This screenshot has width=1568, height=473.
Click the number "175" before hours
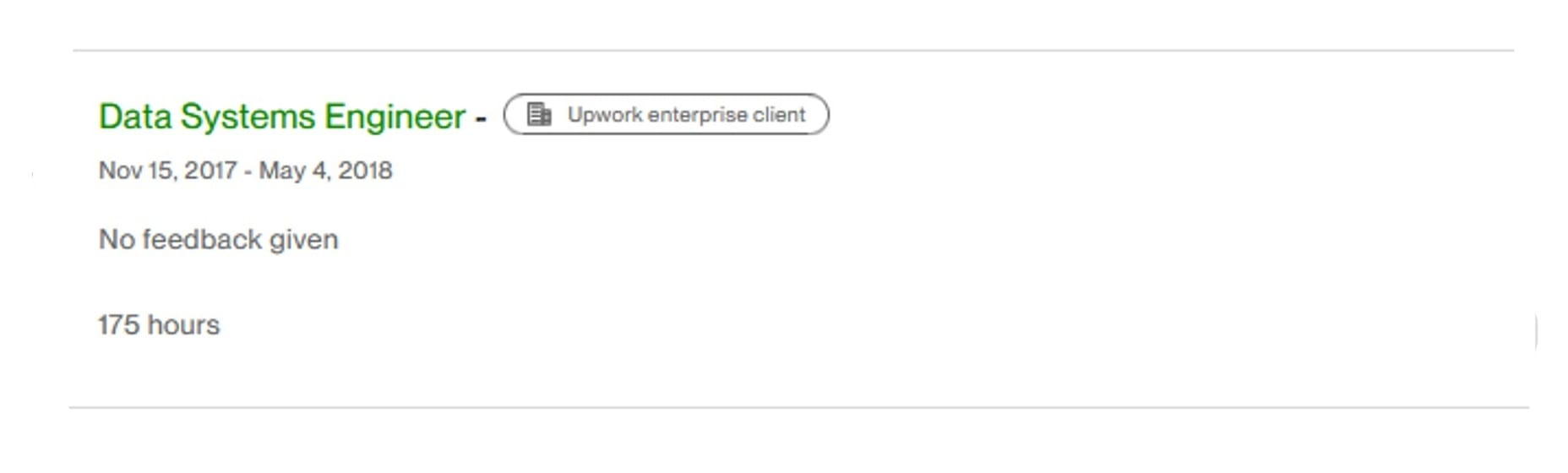click(x=118, y=325)
